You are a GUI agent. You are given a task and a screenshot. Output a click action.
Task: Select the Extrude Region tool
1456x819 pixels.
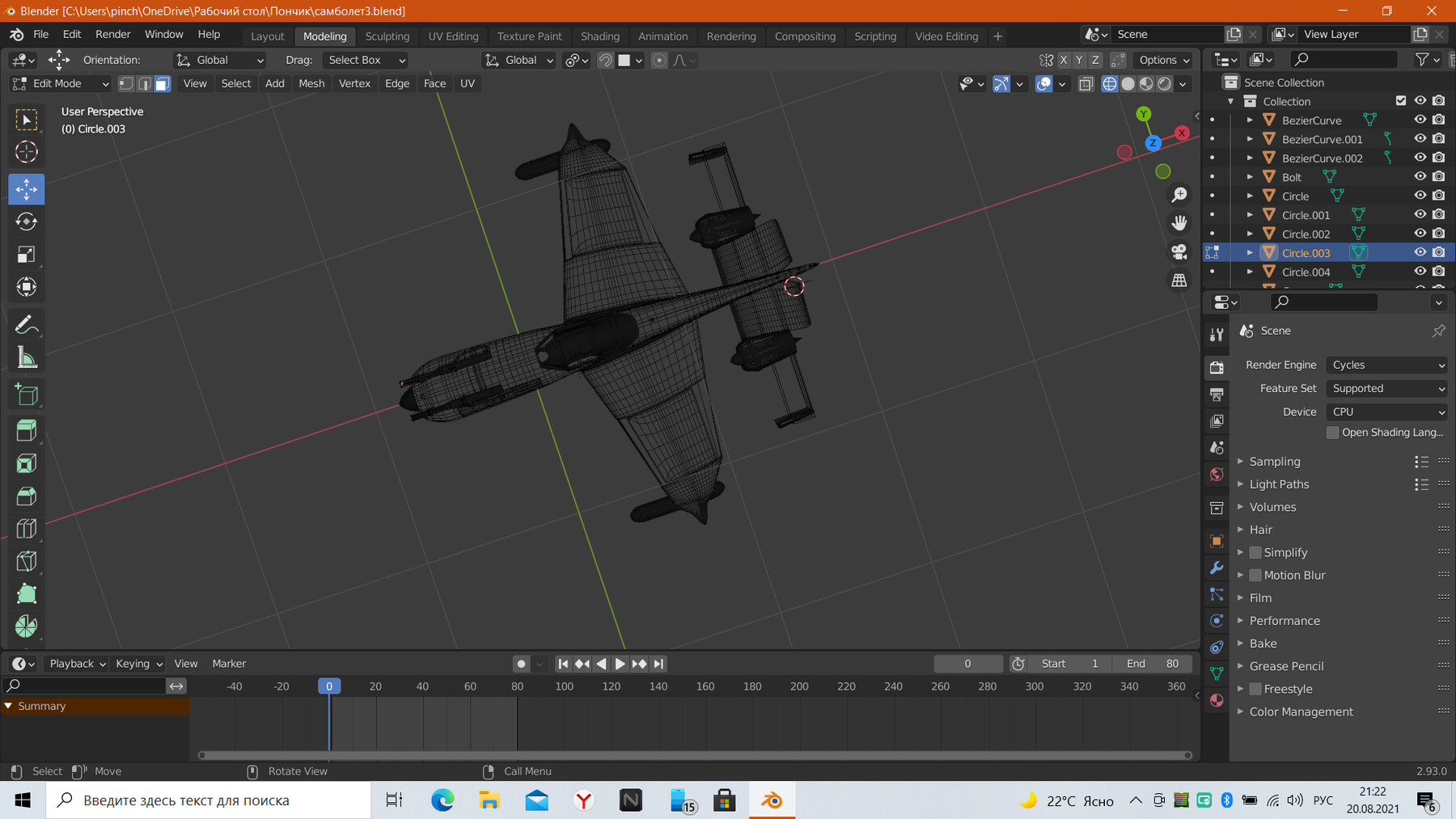pyautogui.click(x=27, y=430)
